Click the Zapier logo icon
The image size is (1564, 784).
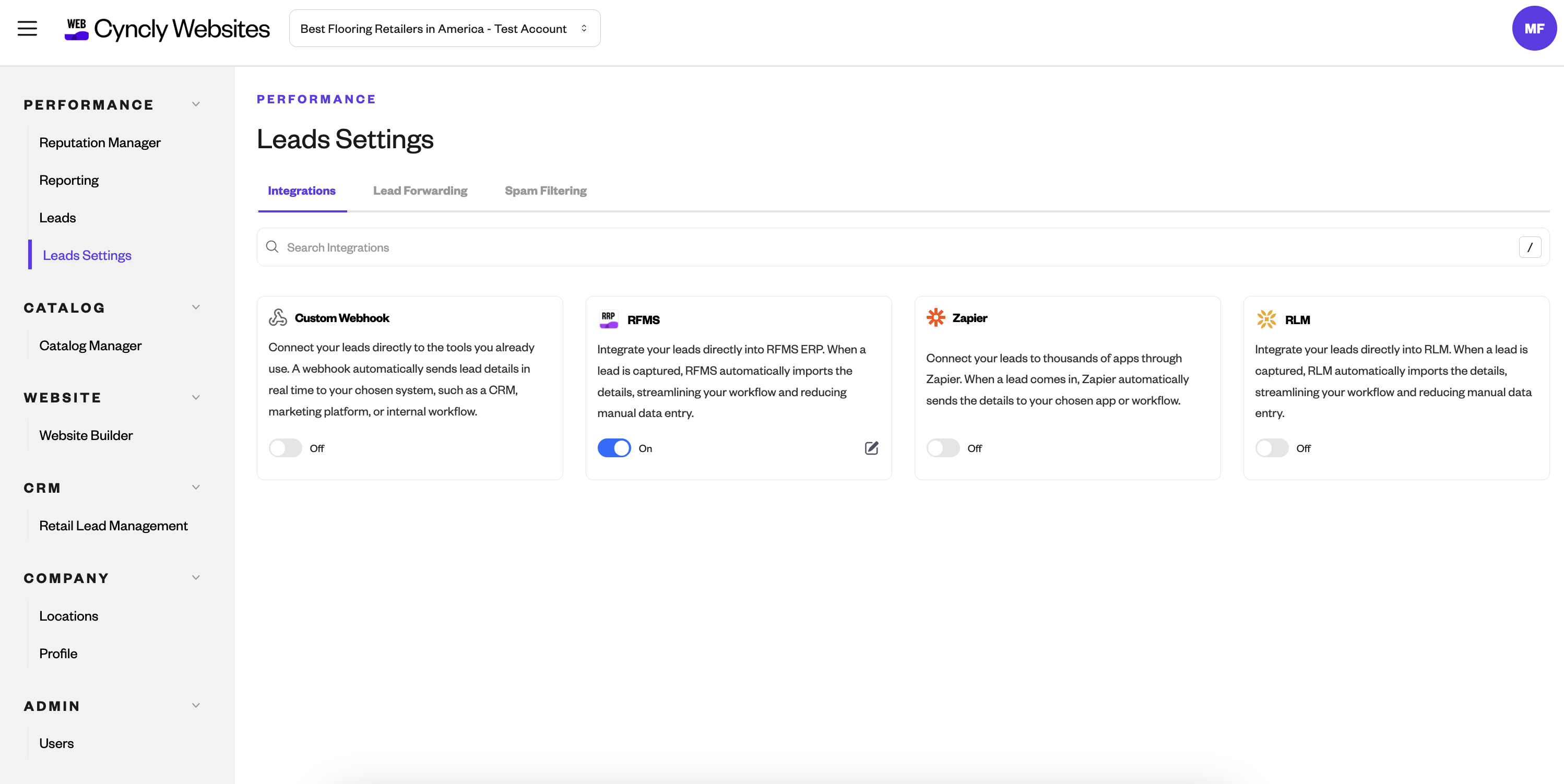click(935, 317)
